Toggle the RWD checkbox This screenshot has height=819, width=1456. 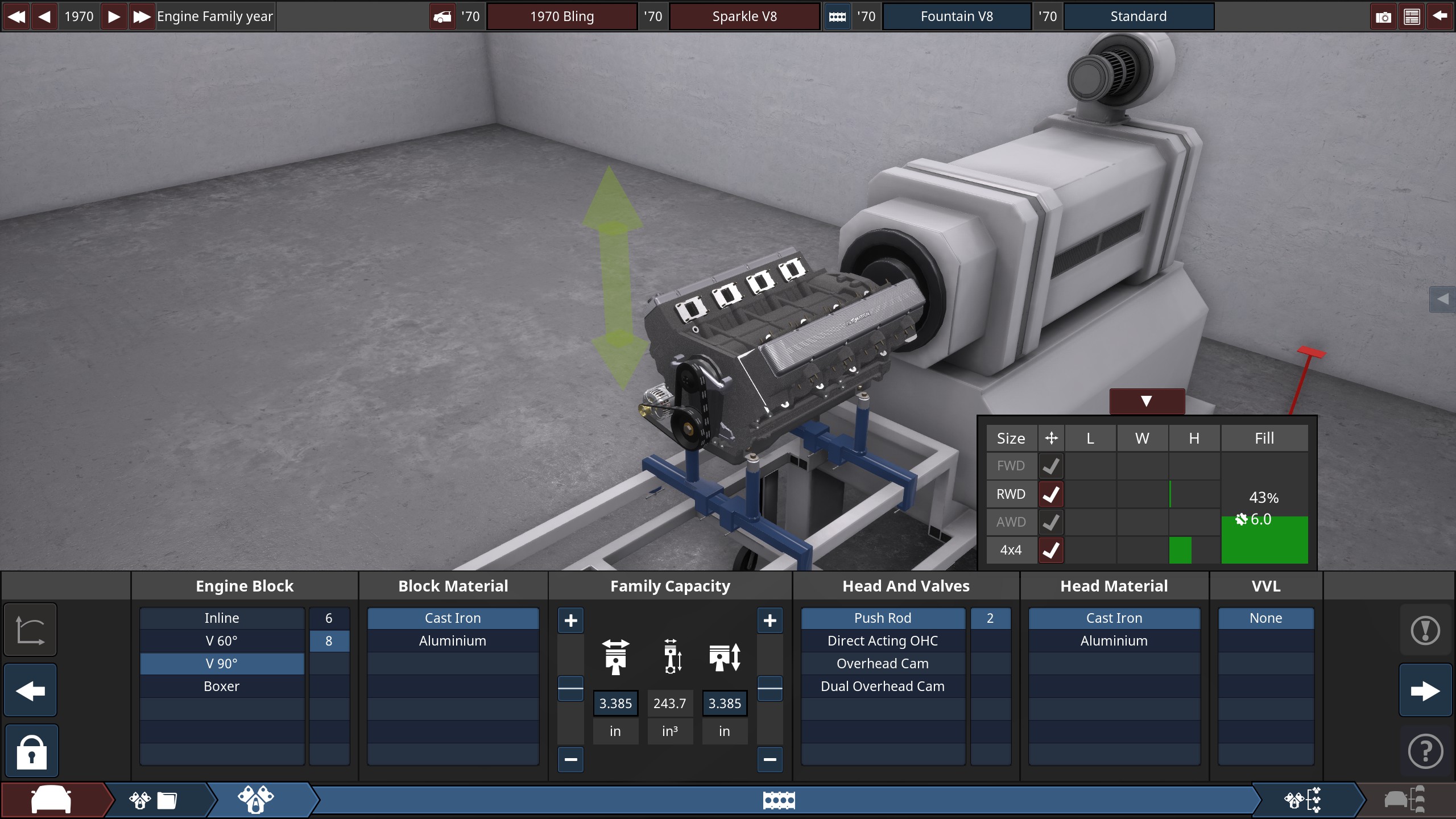click(x=1050, y=494)
